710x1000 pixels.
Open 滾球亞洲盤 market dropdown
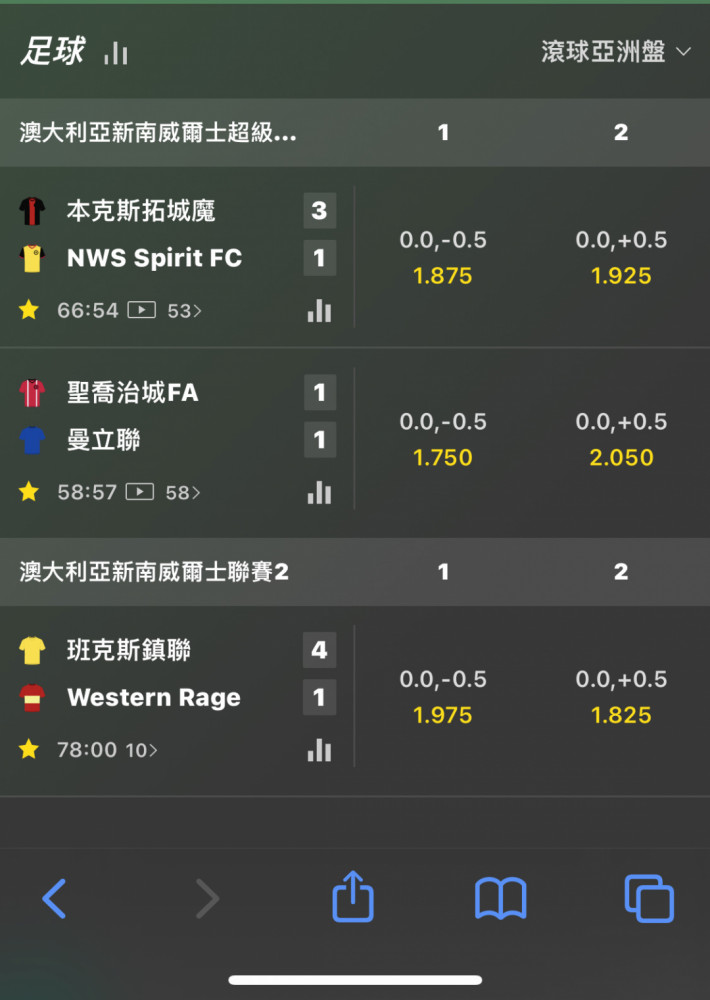[616, 52]
